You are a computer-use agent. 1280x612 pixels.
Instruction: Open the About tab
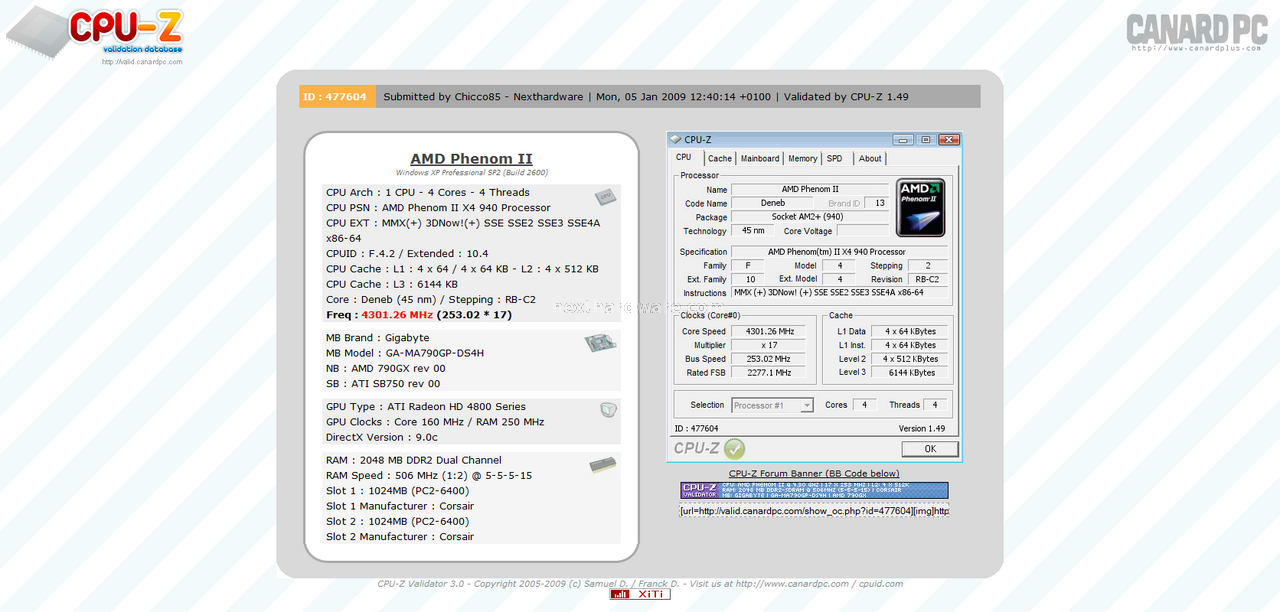(x=870, y=158)
